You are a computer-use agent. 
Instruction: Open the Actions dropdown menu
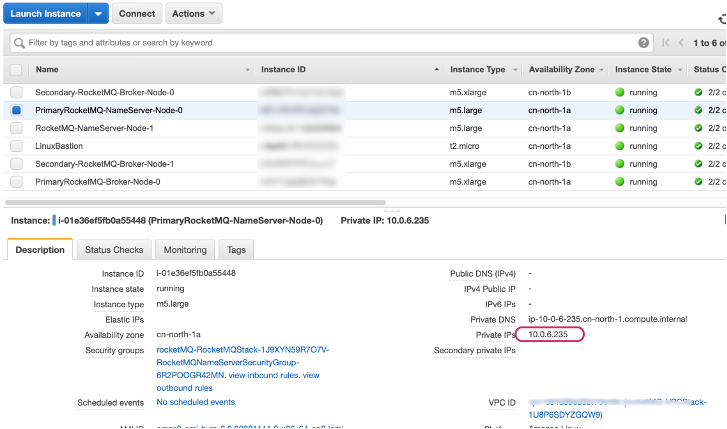pyautogui.click(x=194, y=13)
